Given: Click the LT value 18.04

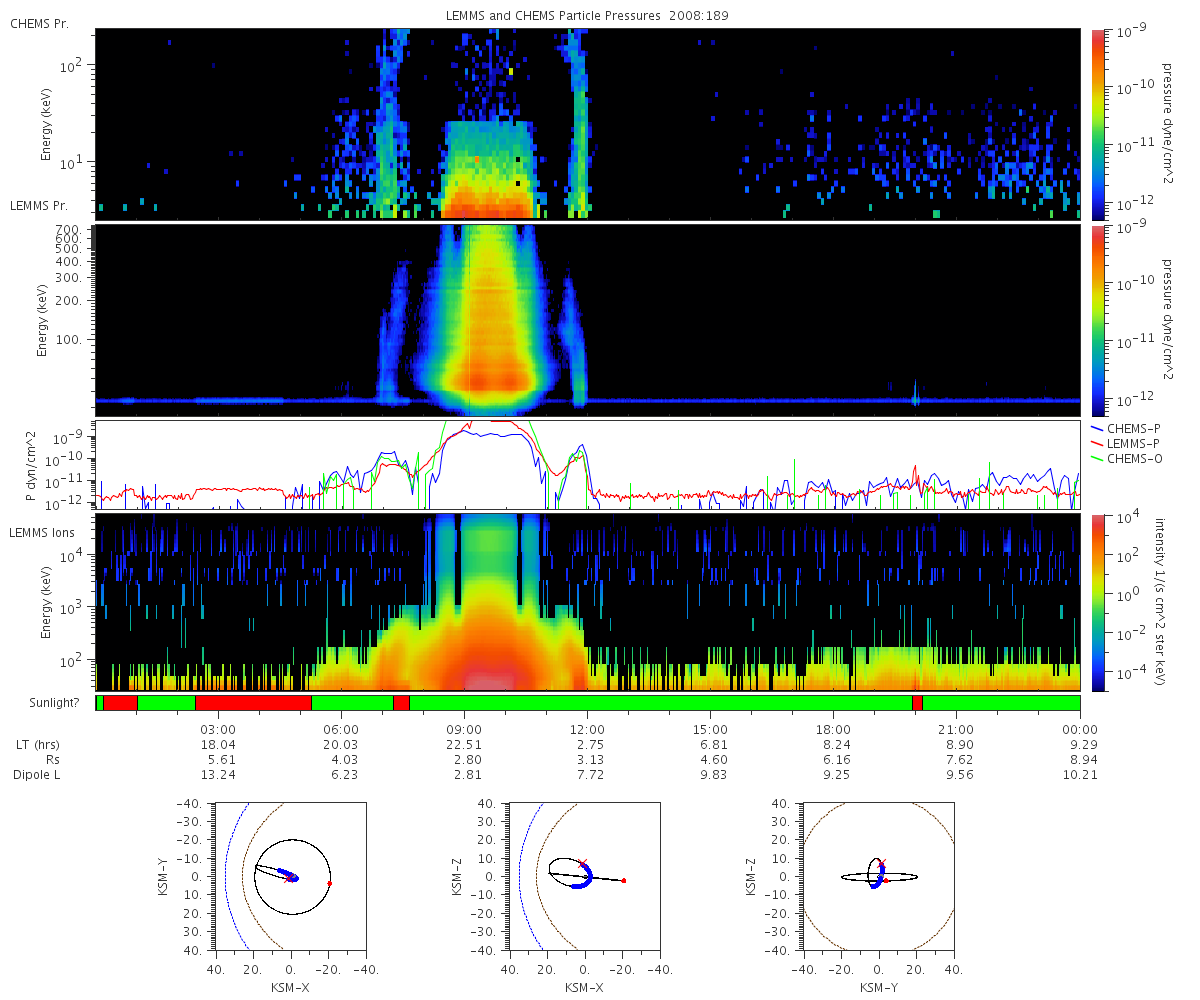Looking at the screenshot, I should [x=219, y=745].
